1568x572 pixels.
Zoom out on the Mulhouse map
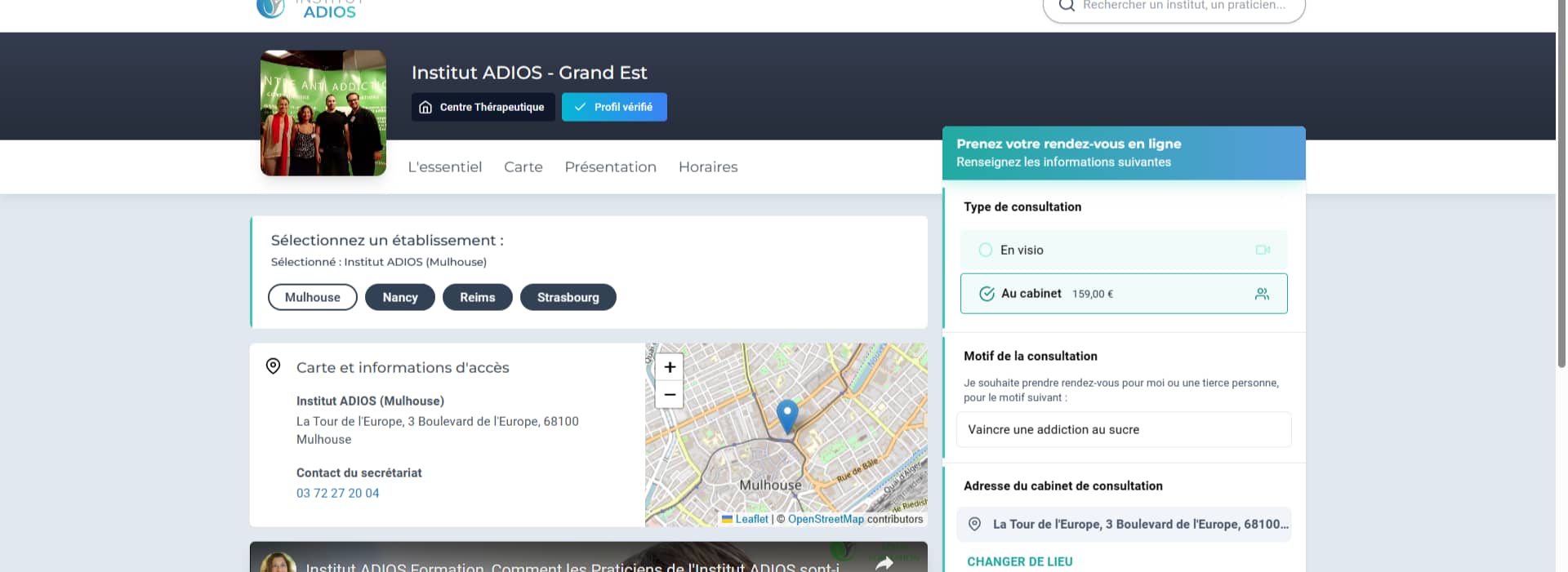pyautogui.click(x=670, y=395)
